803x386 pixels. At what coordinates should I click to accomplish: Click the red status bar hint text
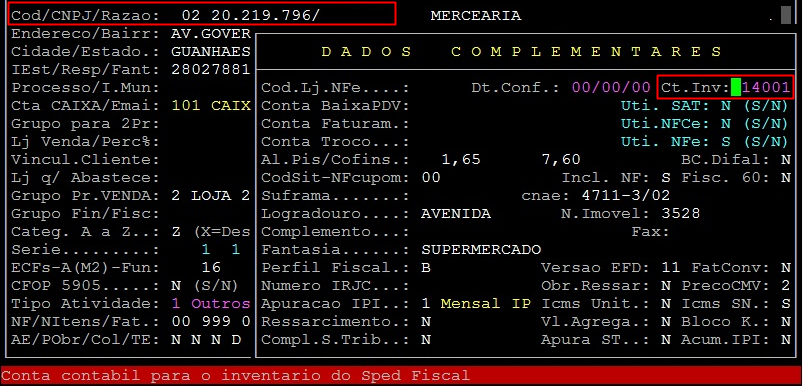point(236,376)
